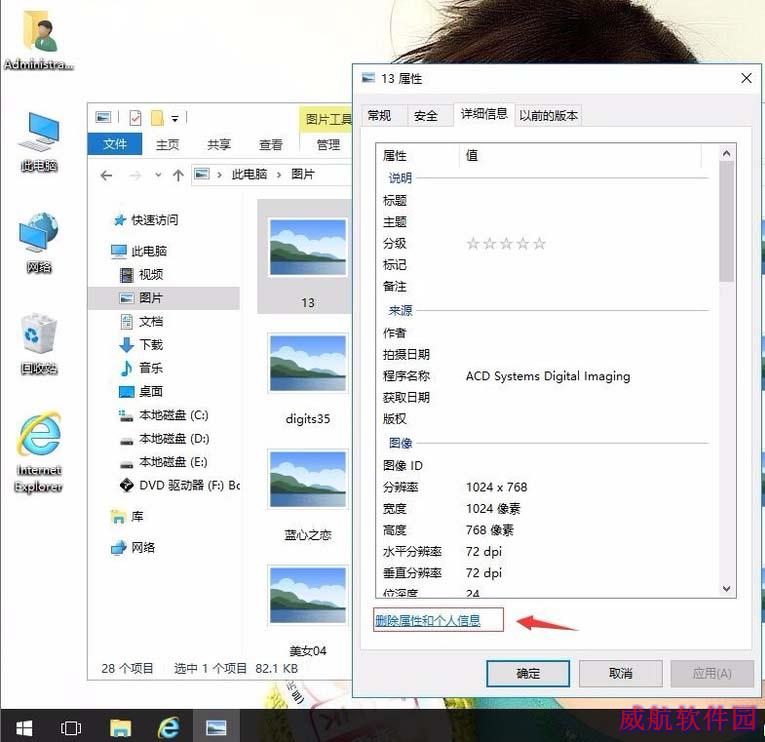Open the quick access toolbar customize dropdown

coord(175,119)
